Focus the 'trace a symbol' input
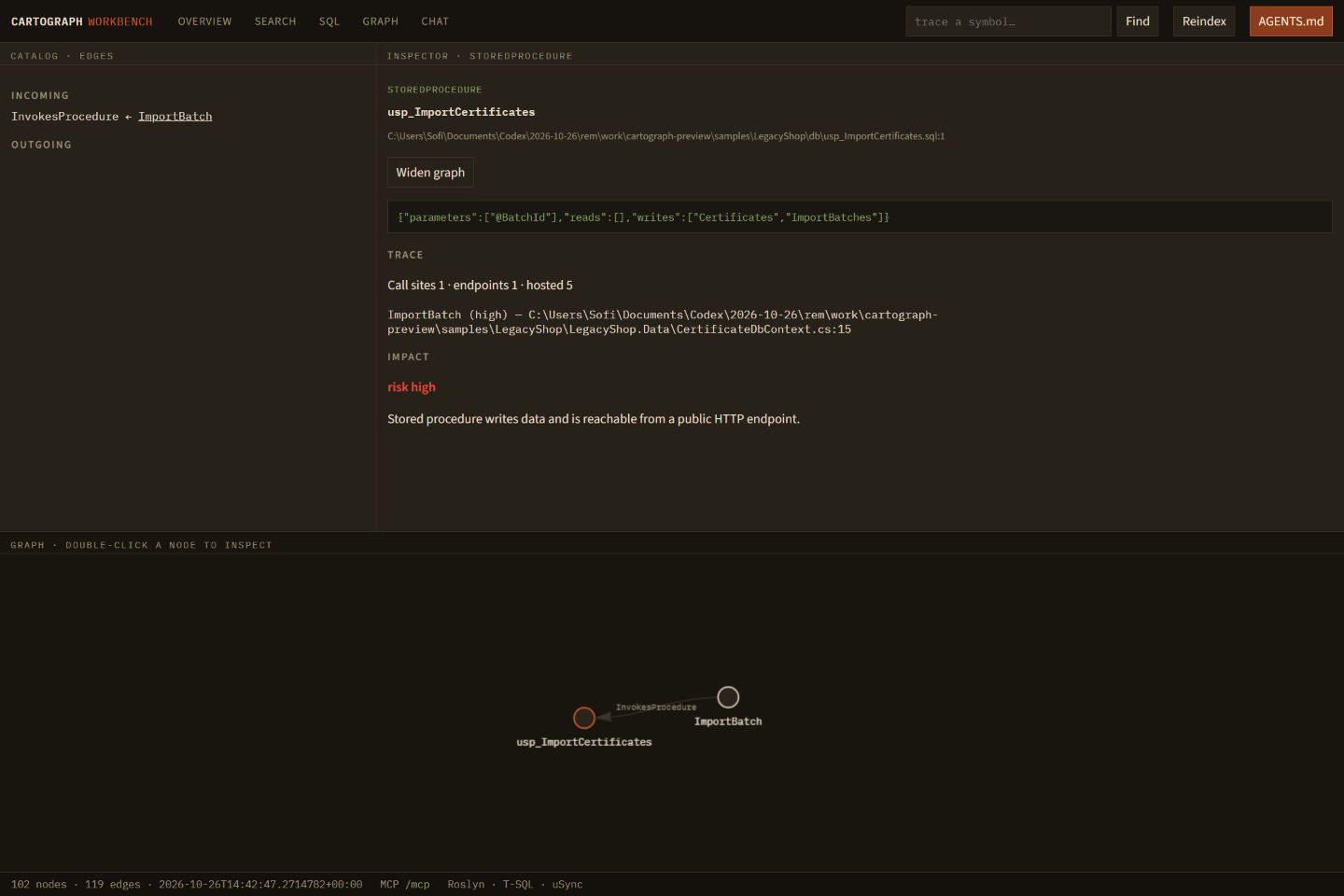This screenshot has width=1344, height=896. tap(1008, 21)
